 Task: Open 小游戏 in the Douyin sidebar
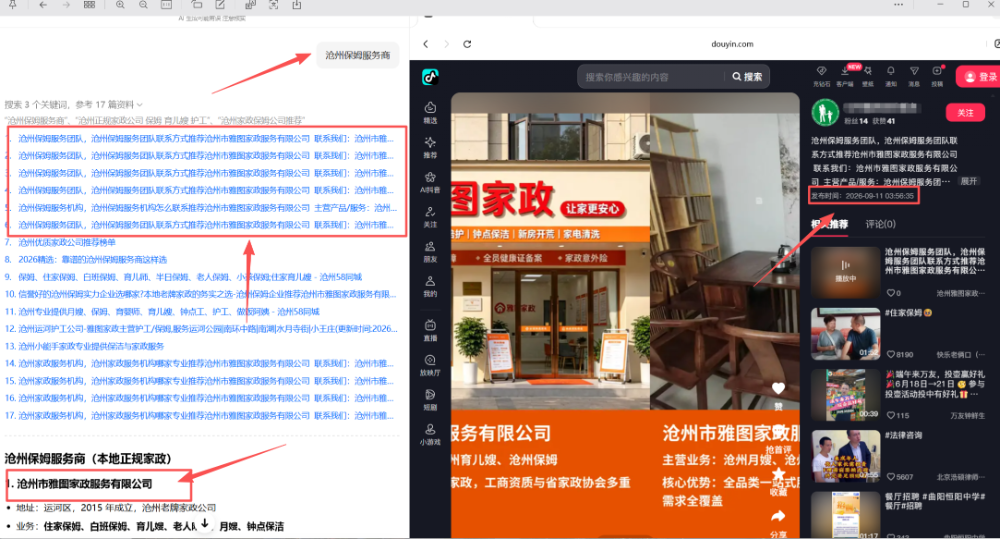(x=430, y=434)
